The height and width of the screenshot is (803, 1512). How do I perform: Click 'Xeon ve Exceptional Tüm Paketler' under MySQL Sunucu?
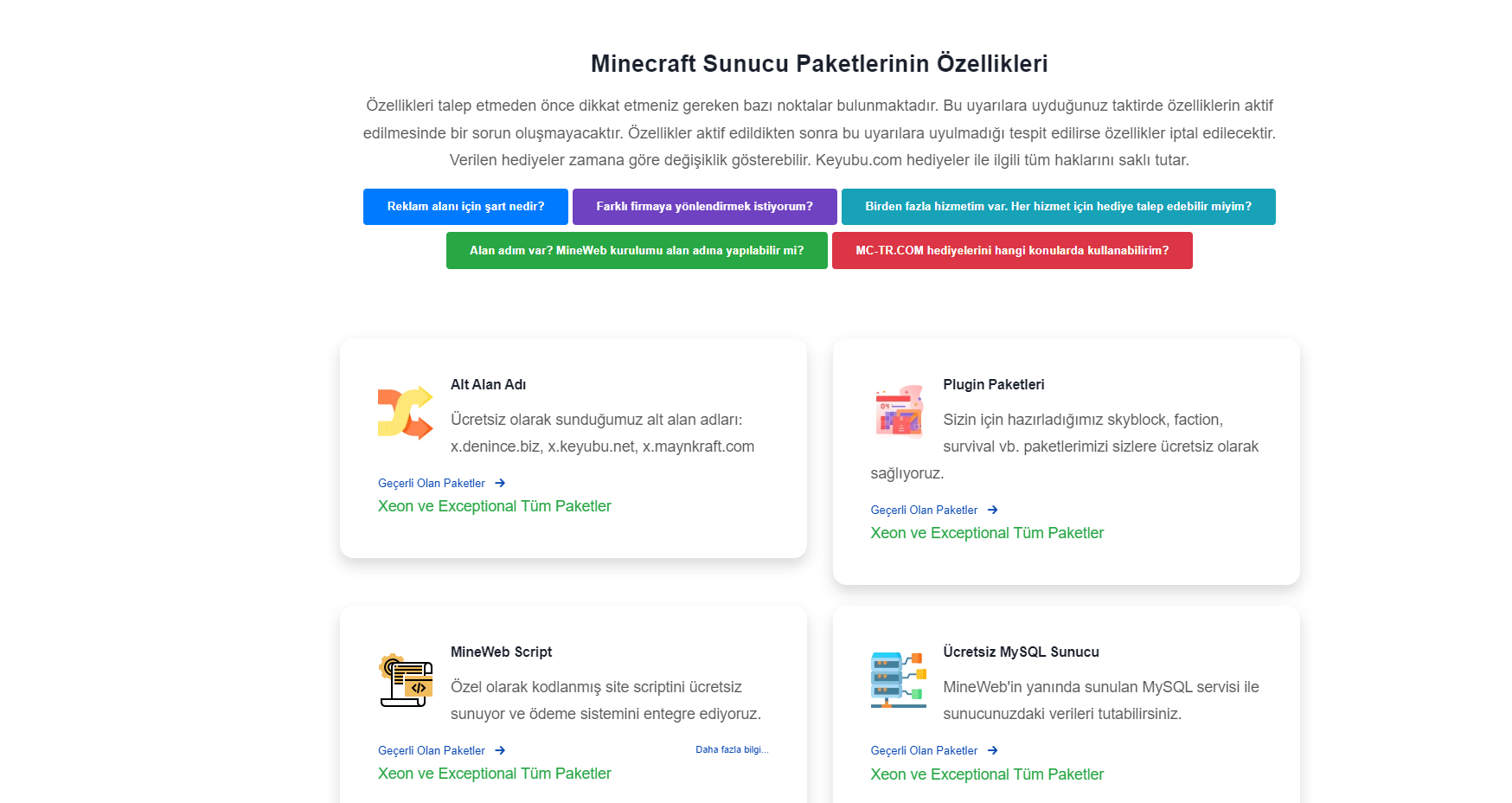click(x=987, y=774)
